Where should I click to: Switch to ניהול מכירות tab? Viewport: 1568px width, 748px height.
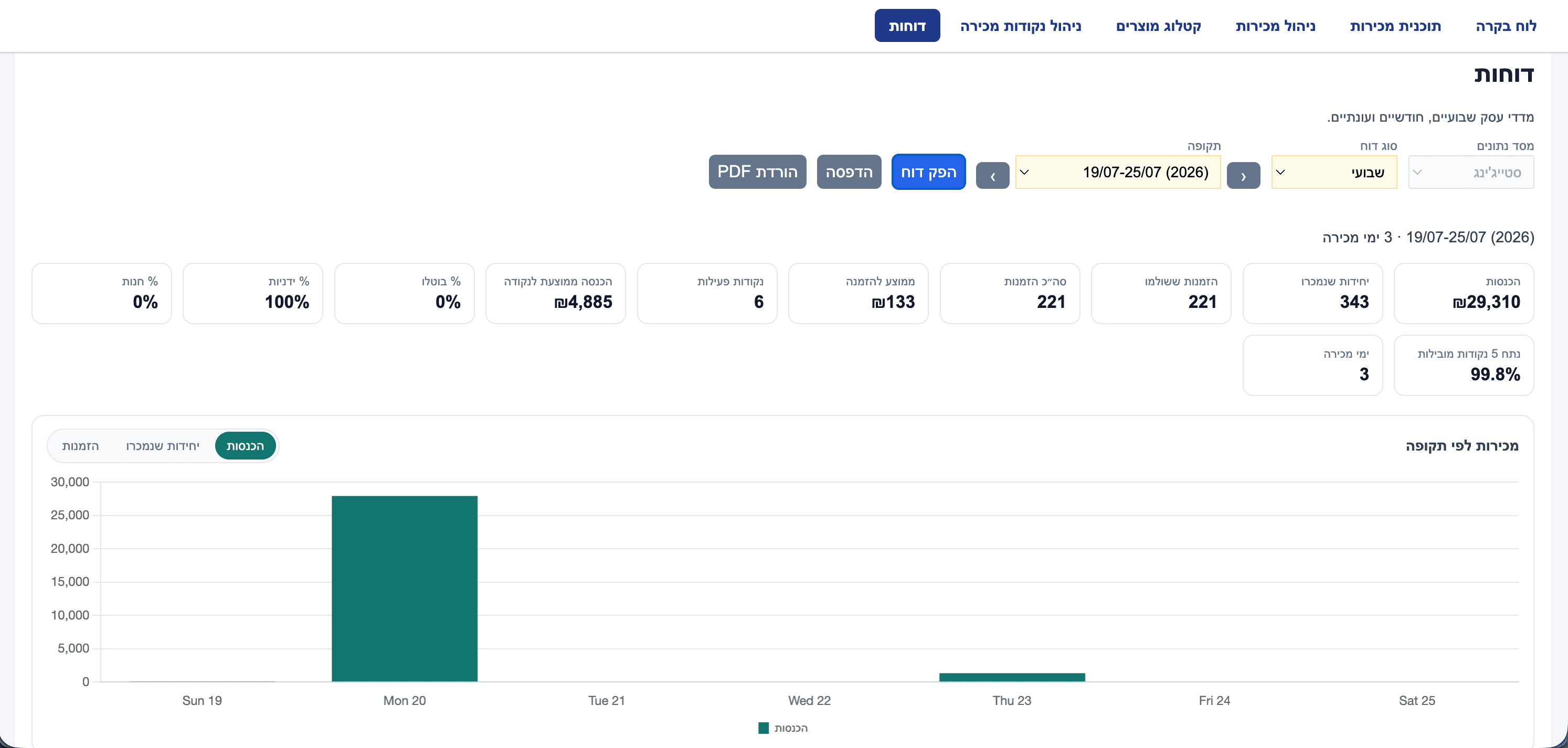point(1275,26)
